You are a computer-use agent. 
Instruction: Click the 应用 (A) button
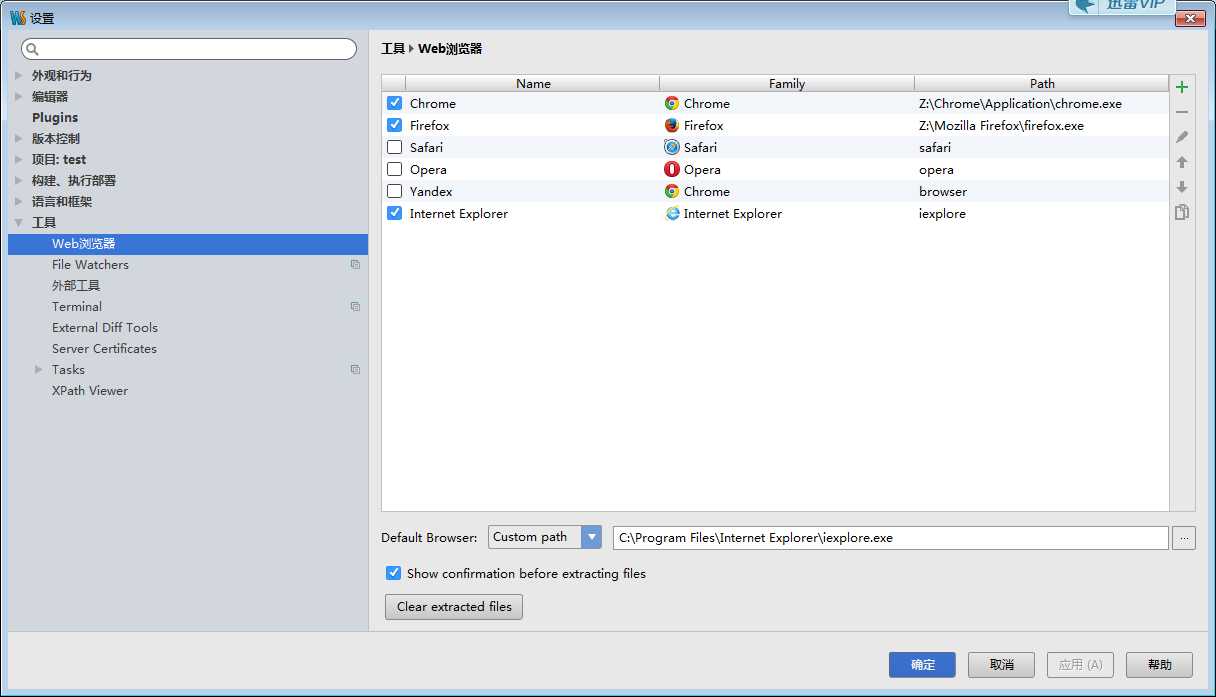click(x=1080, y=665)
